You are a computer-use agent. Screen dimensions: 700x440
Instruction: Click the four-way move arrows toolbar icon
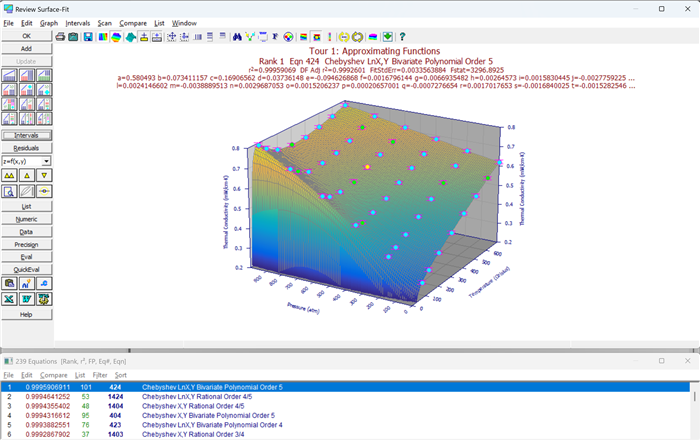point(171,37)
